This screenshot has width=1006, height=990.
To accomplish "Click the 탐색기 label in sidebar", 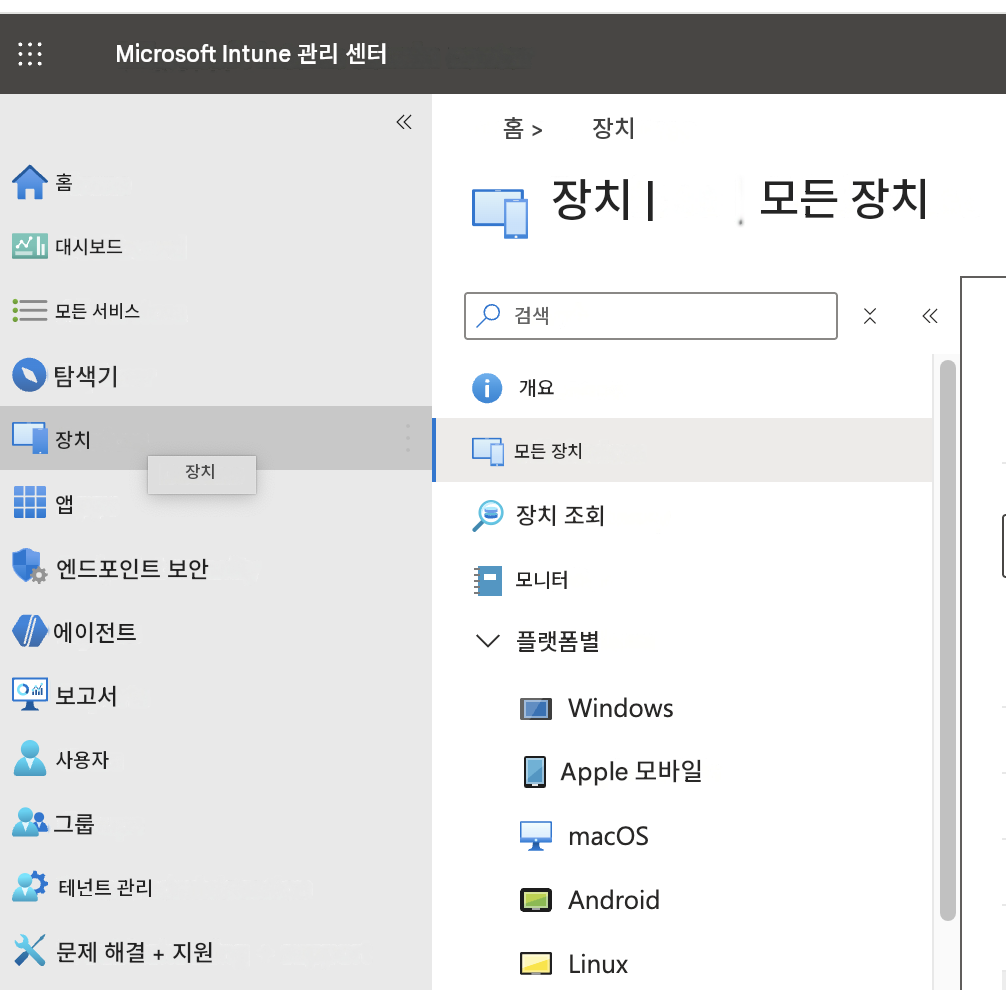I will (85, 376).
